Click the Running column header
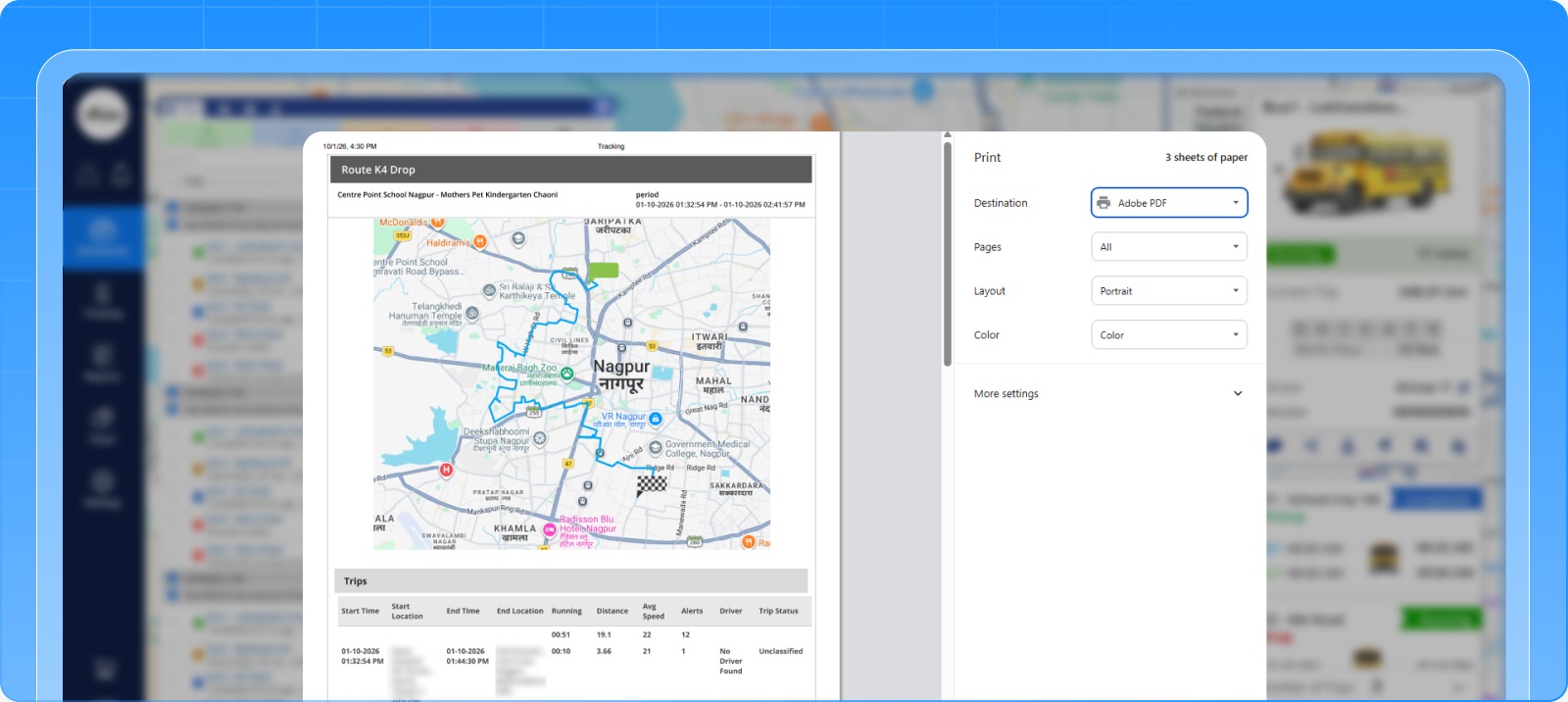Screen dimensions: 1568x702 (x=566, y=611)
